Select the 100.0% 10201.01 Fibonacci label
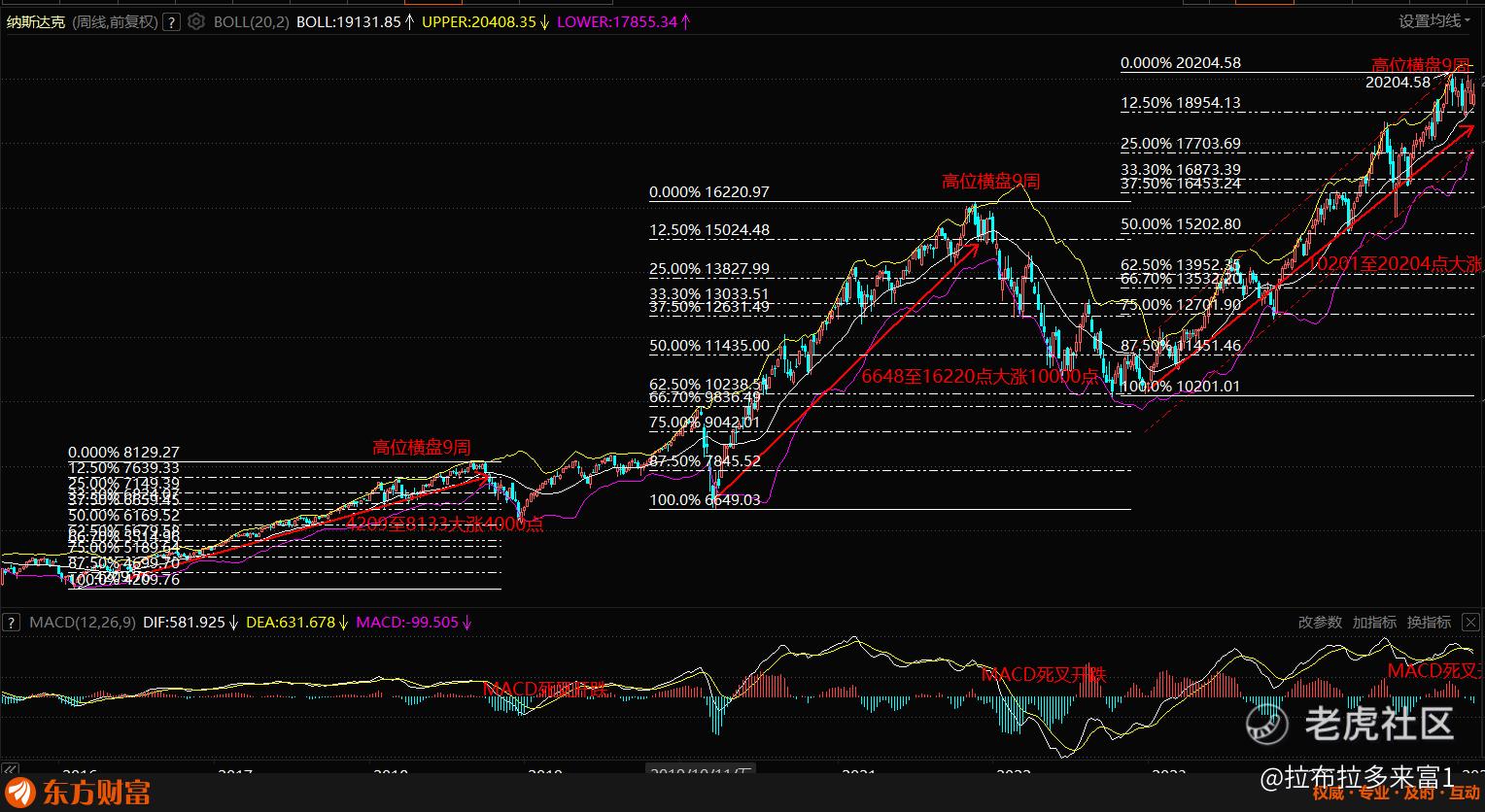 click(x=1181, y=386)
